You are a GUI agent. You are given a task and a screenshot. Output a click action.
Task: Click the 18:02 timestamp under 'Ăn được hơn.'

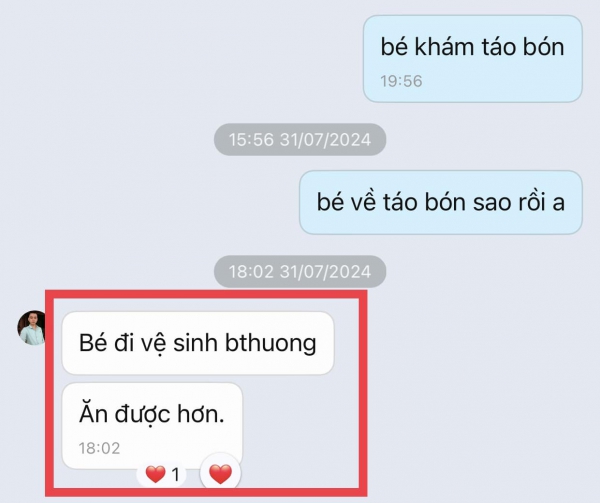coord(99,448)
